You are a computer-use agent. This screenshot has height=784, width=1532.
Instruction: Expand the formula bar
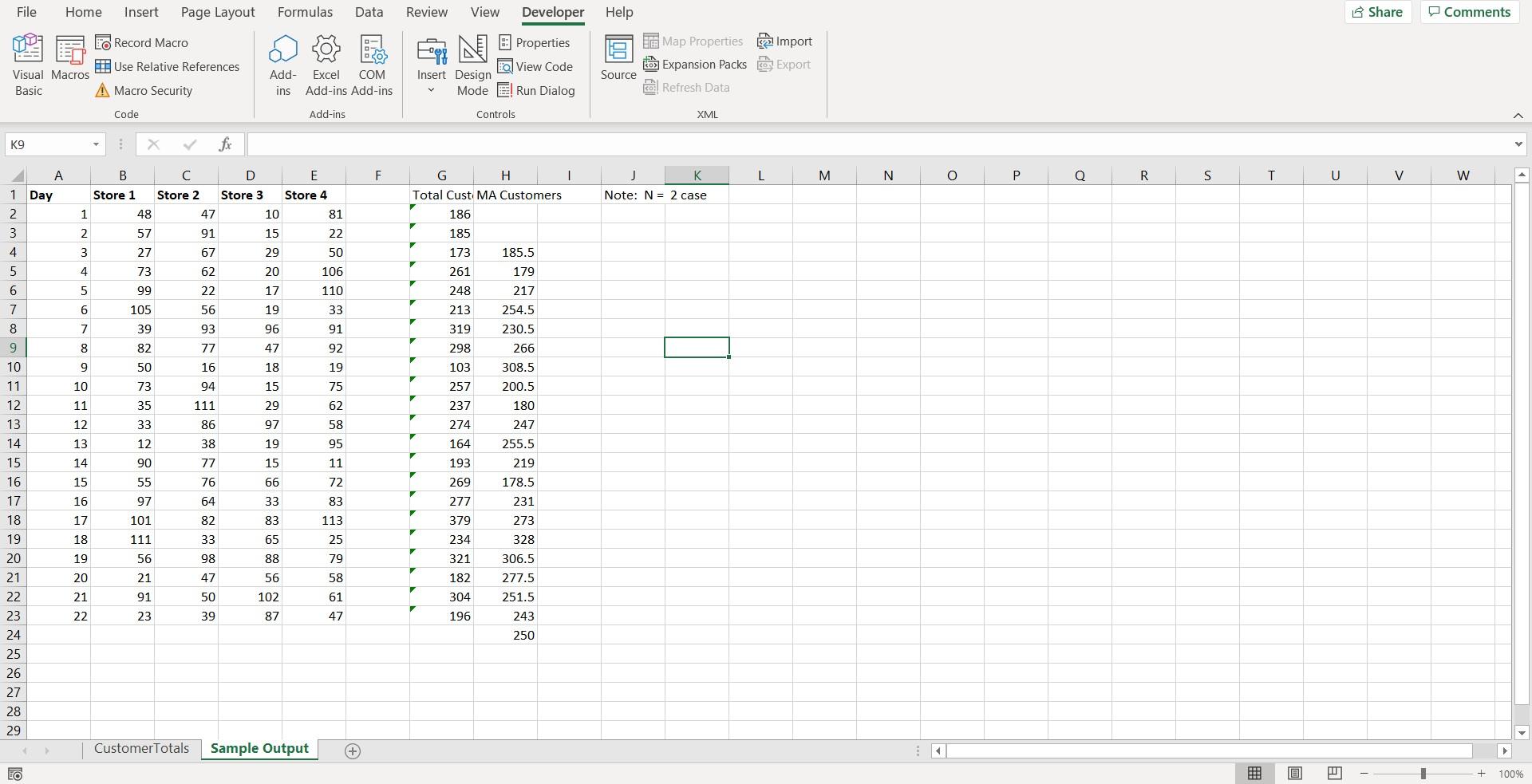coord(1518,144)
